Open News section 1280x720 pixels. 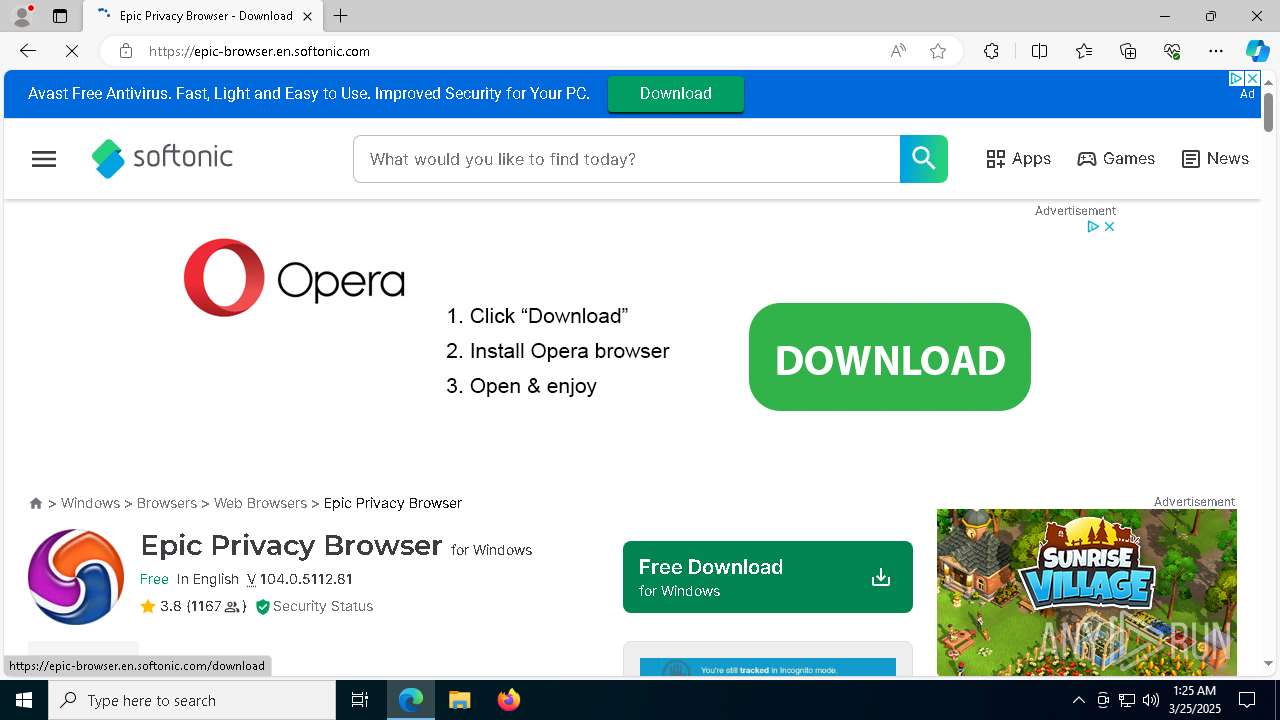pyautogui.click(x=1215, y=159)
